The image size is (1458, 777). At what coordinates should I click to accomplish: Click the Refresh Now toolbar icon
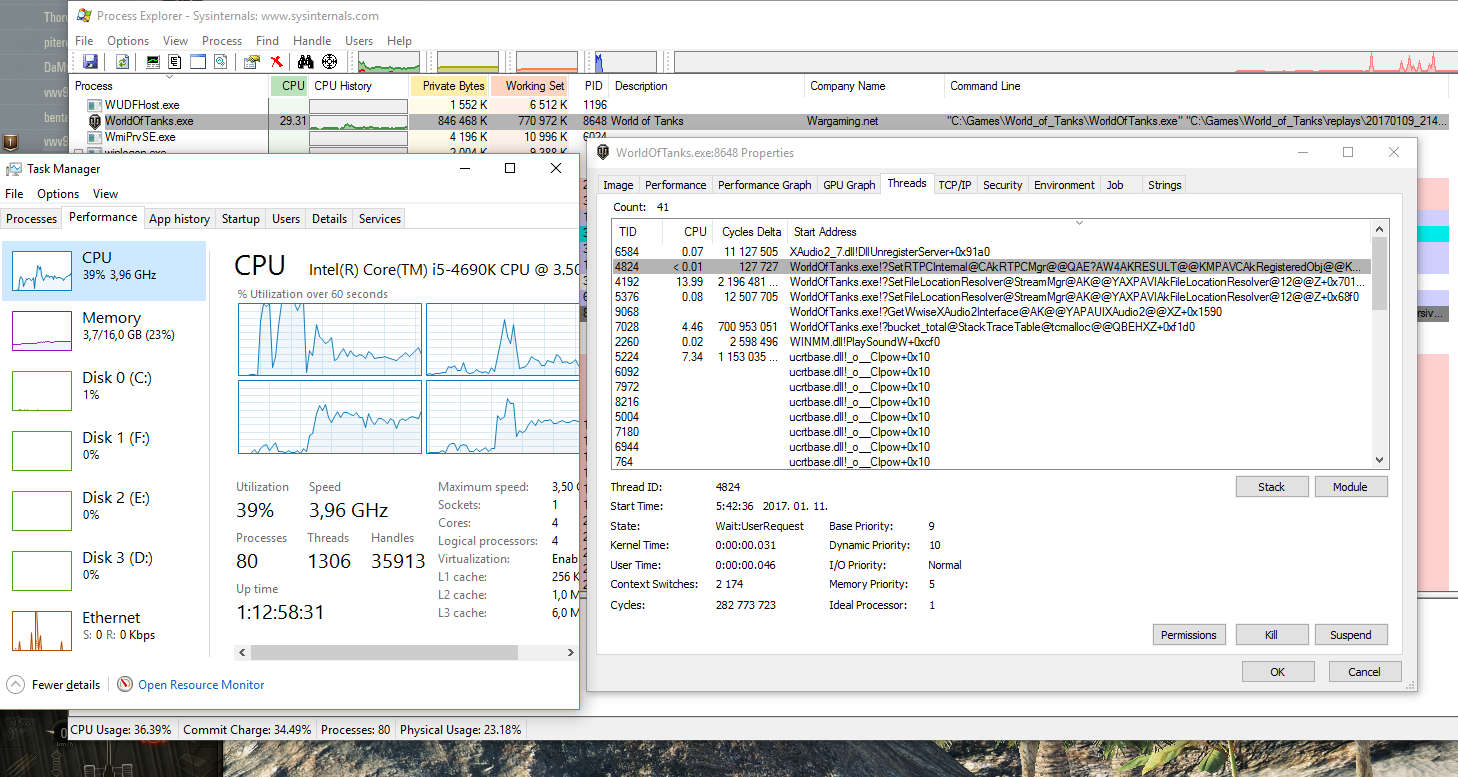point(122,62)
